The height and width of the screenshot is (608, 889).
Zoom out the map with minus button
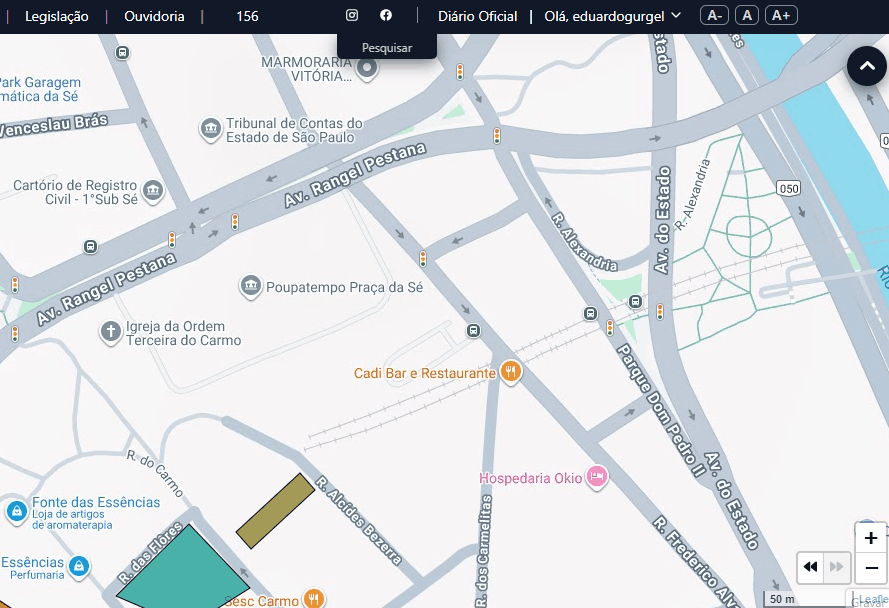click(x=871, y=567)
